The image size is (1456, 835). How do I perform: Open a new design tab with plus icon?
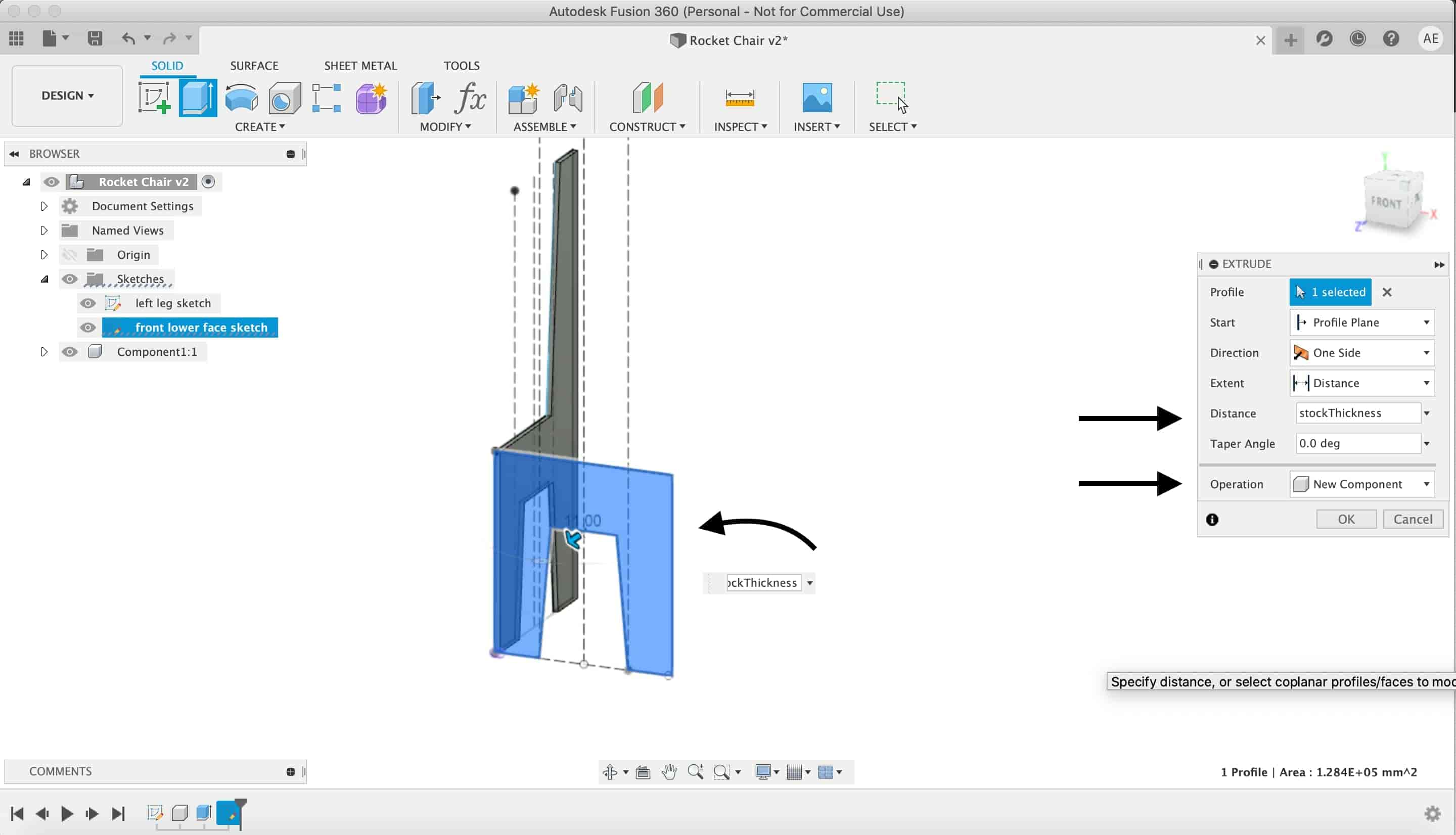[x=1290, y=40]
